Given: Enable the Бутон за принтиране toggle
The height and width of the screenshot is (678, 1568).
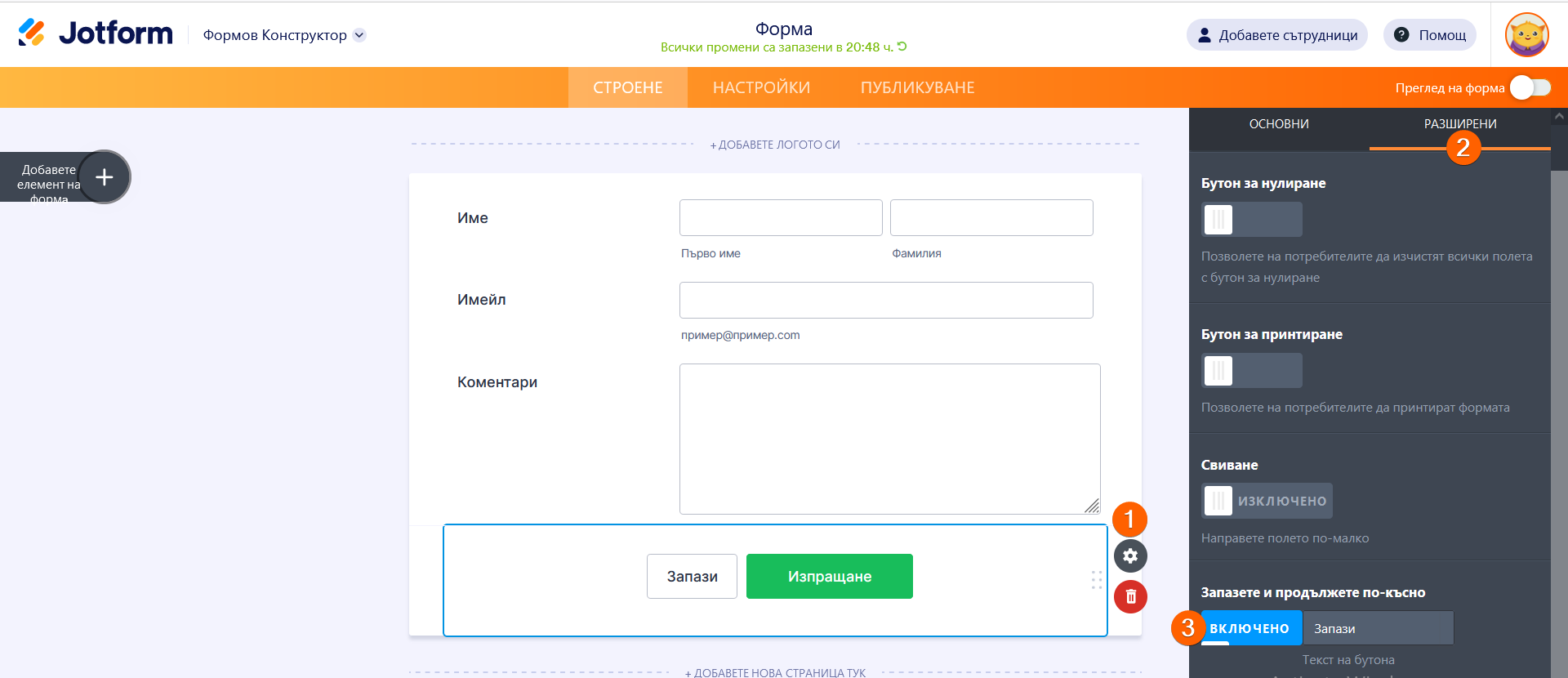Looking at the screenshot, I should pyautogui.click(x=1251, y=371).
